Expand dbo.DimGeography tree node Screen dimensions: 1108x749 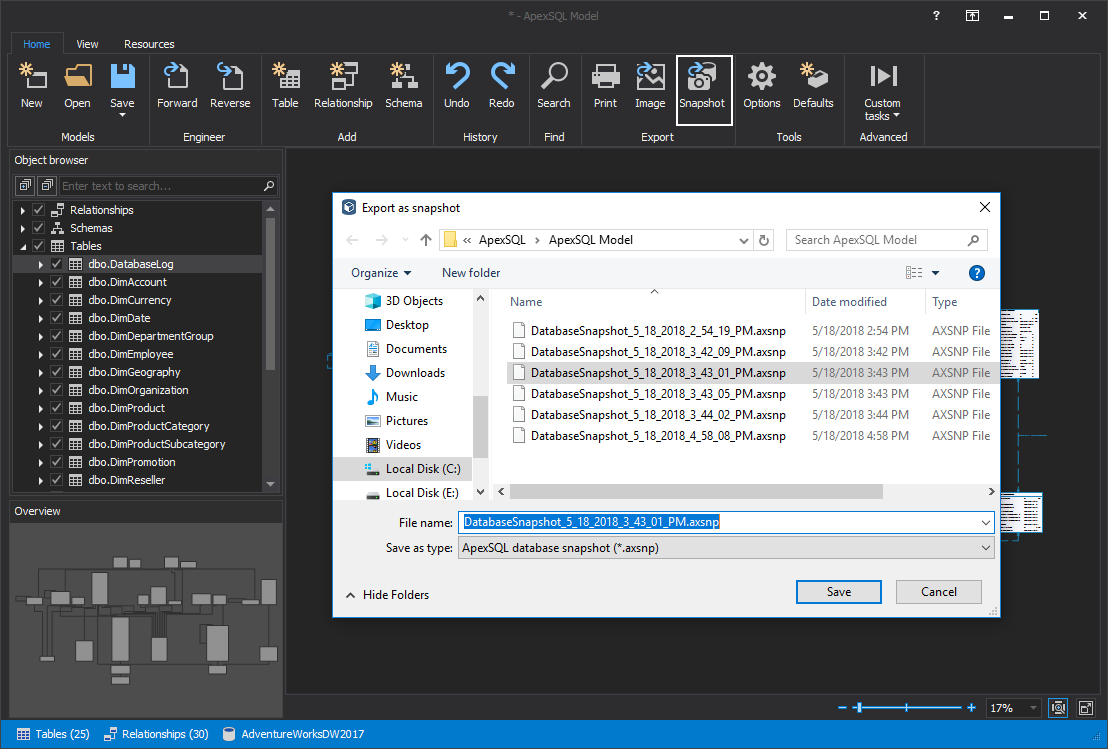coord(40,372)
